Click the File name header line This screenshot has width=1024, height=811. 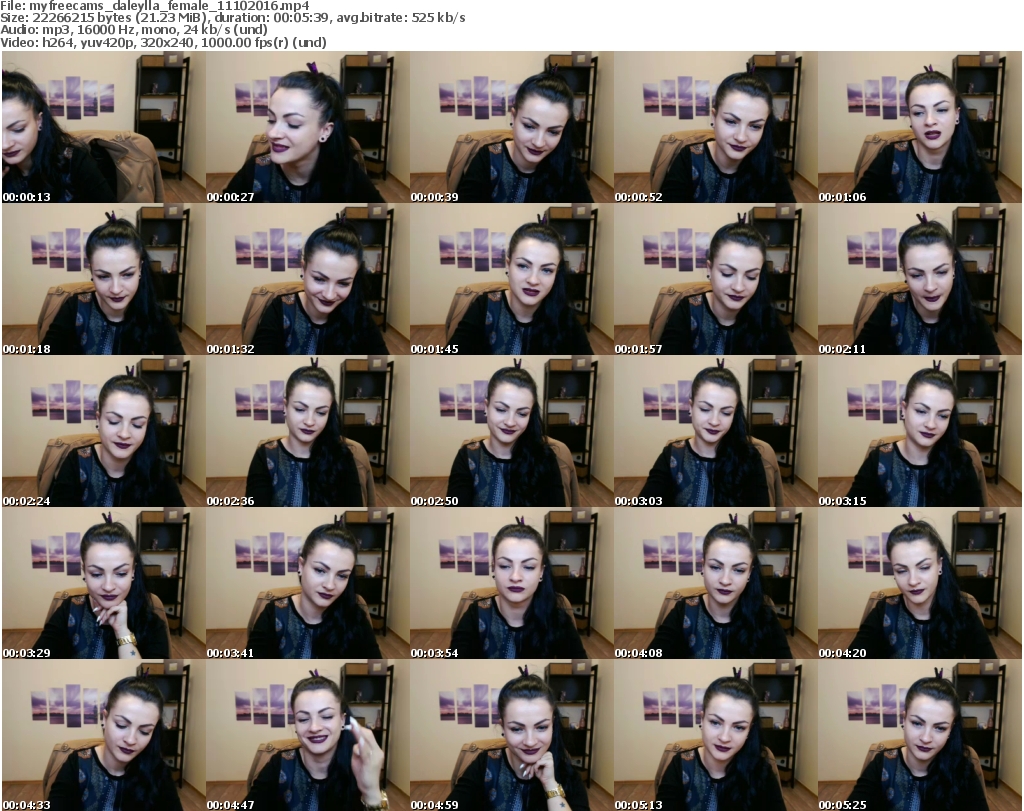[x=155, y=6]
